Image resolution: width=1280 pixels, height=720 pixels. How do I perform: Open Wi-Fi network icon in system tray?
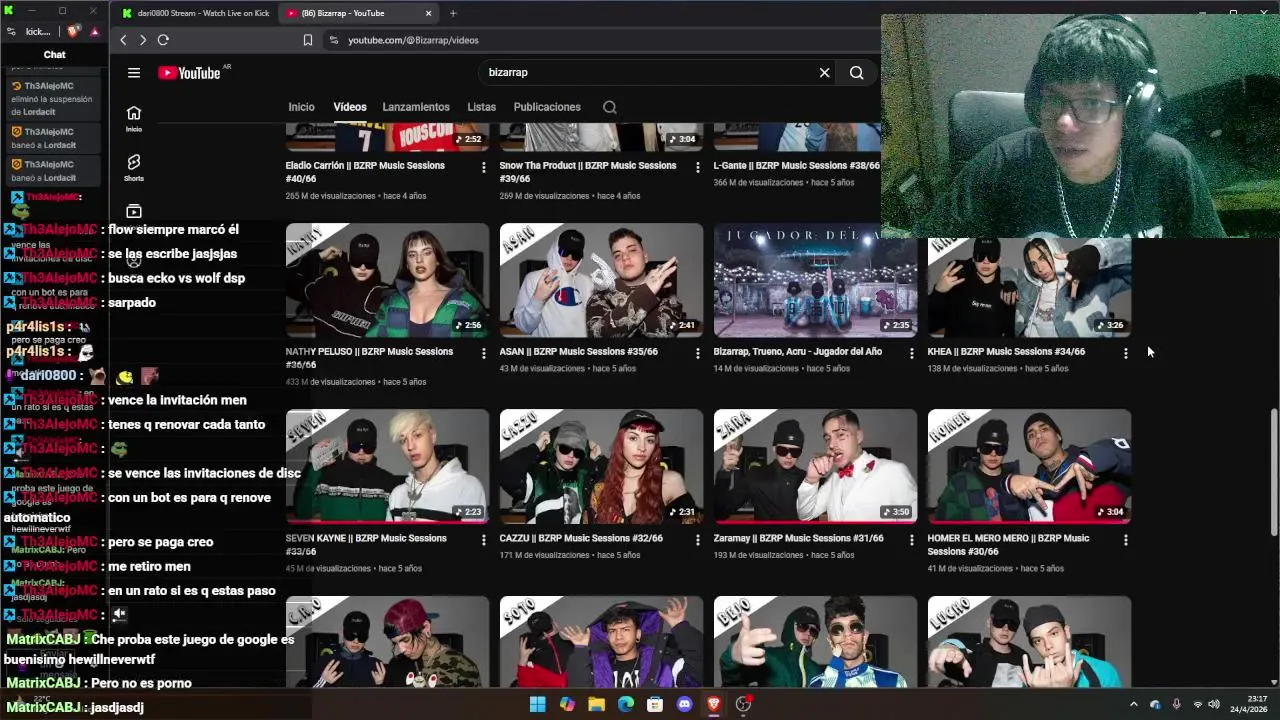[1197, 704]
